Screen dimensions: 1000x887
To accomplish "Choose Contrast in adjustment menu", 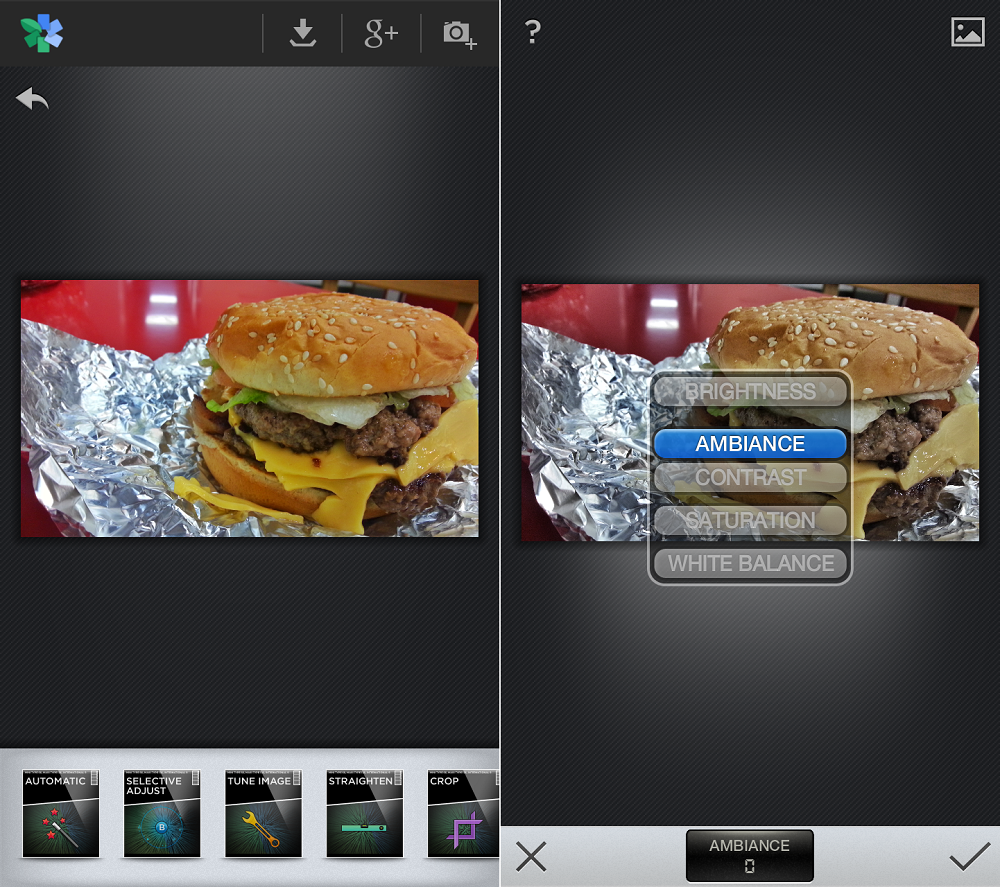I will (x=750, y=478).
